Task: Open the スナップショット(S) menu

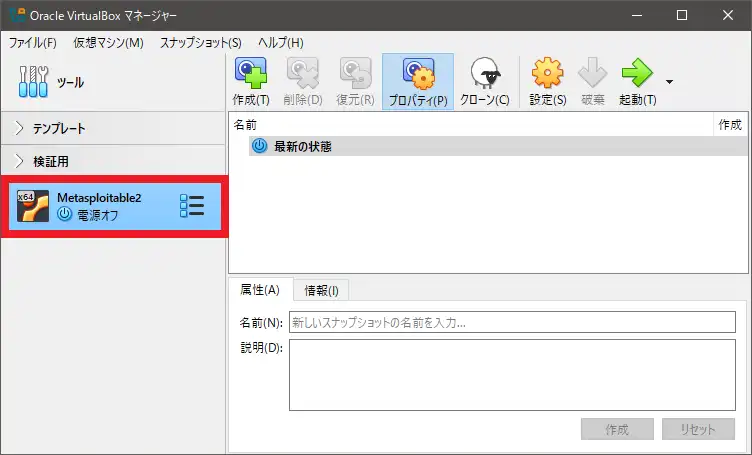Action: (200, 43)
